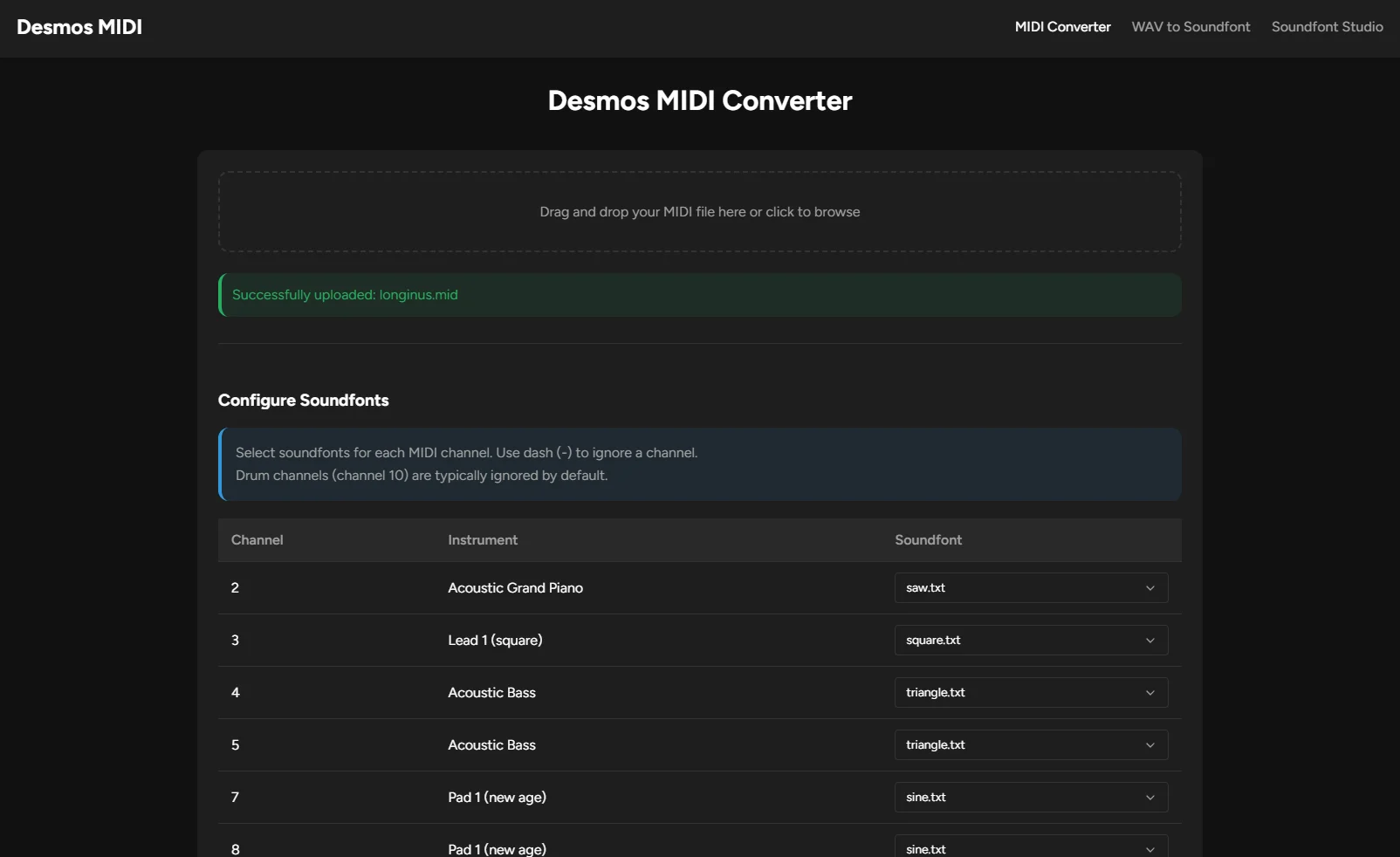Image resolution: width=1400 pixels, height=857 pixels.
Task: Select the Acoustic Grand Piano instrument row
Action: coord(515,588)
